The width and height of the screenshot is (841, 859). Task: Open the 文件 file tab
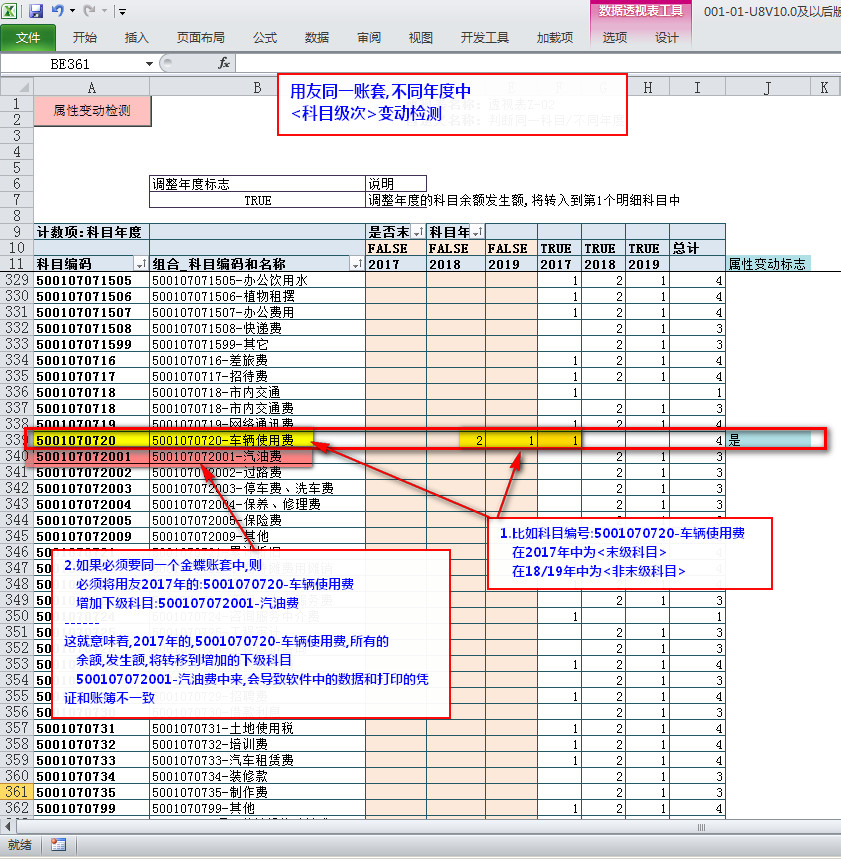coord(28,38)
